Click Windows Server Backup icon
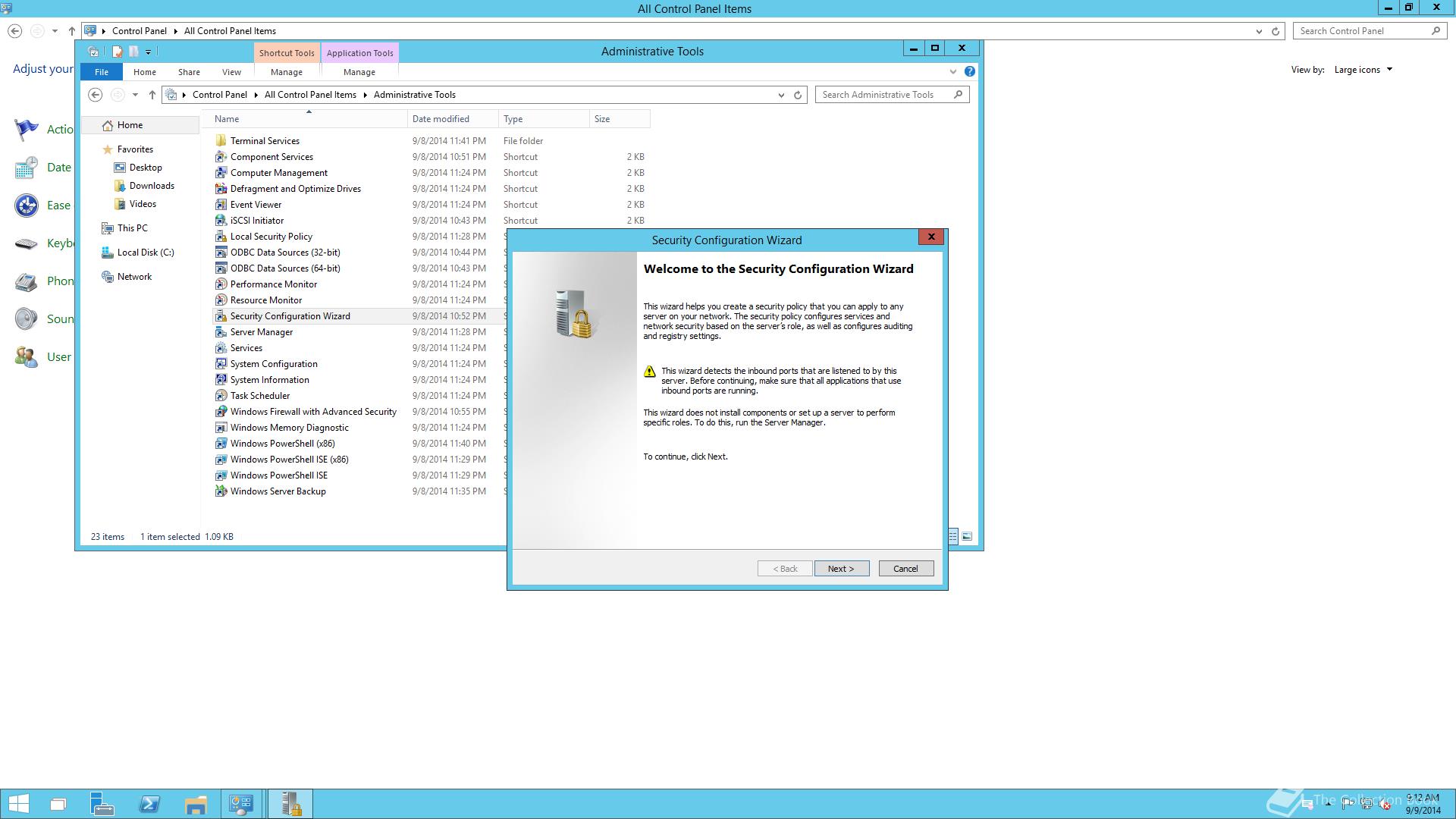This screenshot has width=1456, height=819. pyautogui.click(x=221, y=491)
